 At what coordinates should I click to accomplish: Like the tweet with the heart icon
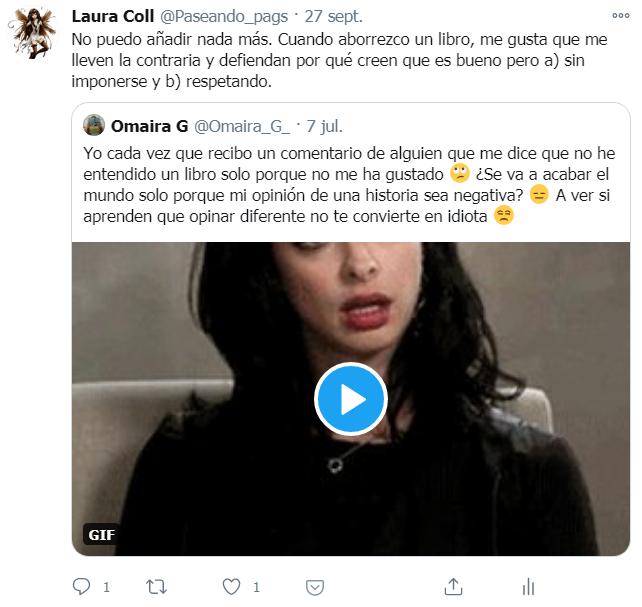click(x=231, y=587)
